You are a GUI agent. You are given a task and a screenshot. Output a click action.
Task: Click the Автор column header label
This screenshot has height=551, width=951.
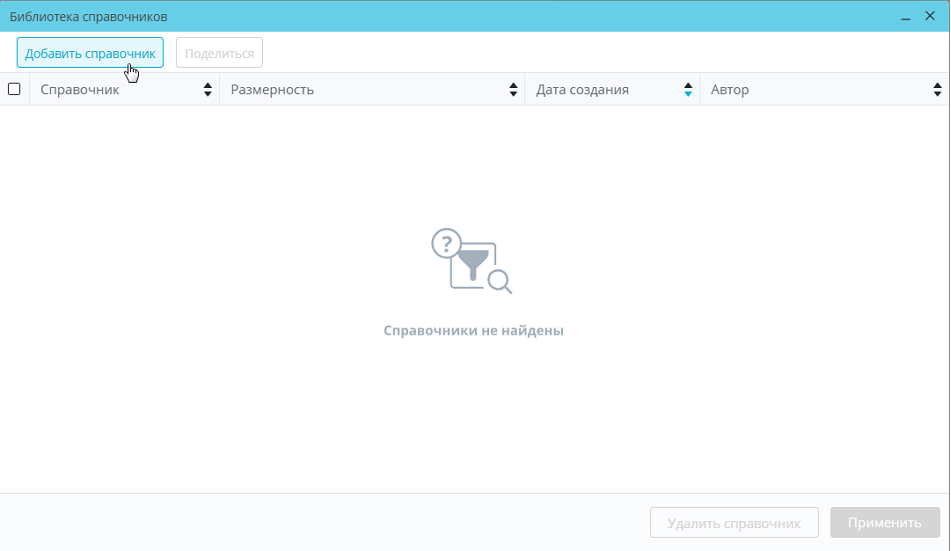tap(730, 90)
